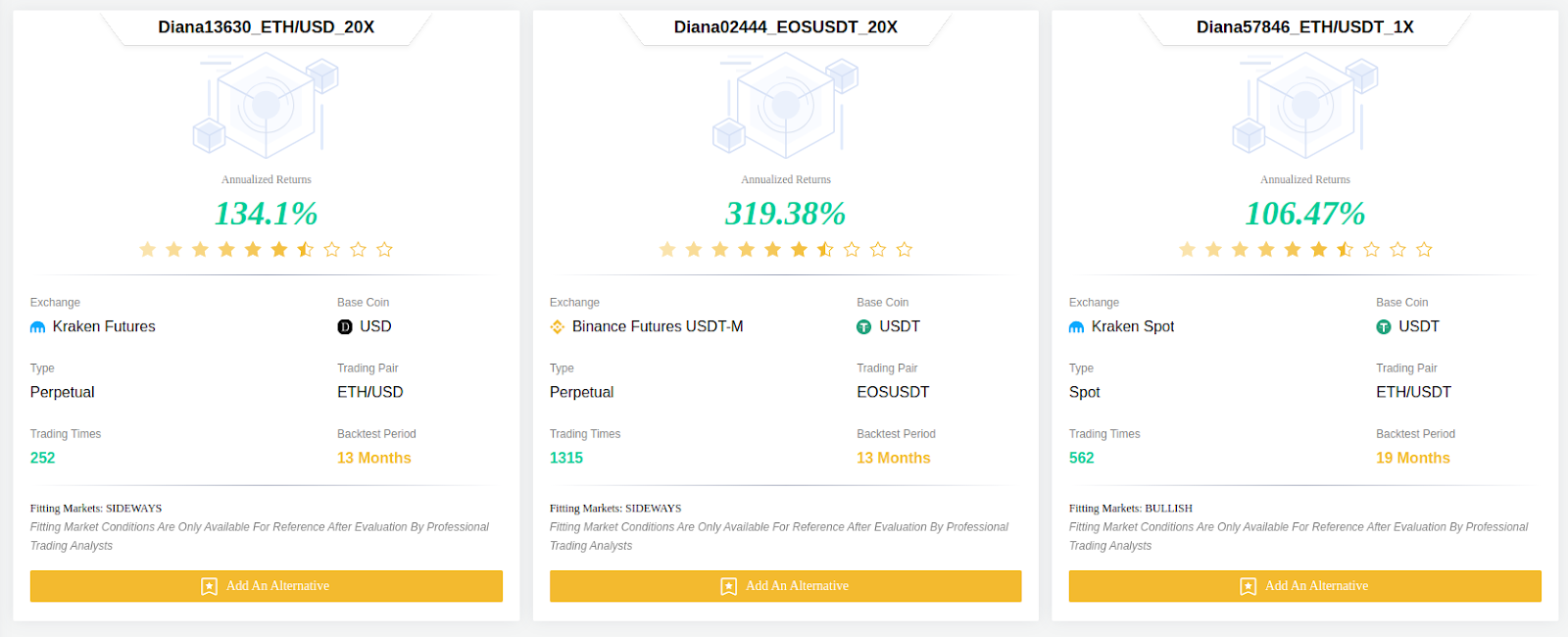Add Diana57846_ETH/USDT_1X as an alternative
Image resolution: width=1568 pixels, height=637 pixels.
tap(1305, 586)
